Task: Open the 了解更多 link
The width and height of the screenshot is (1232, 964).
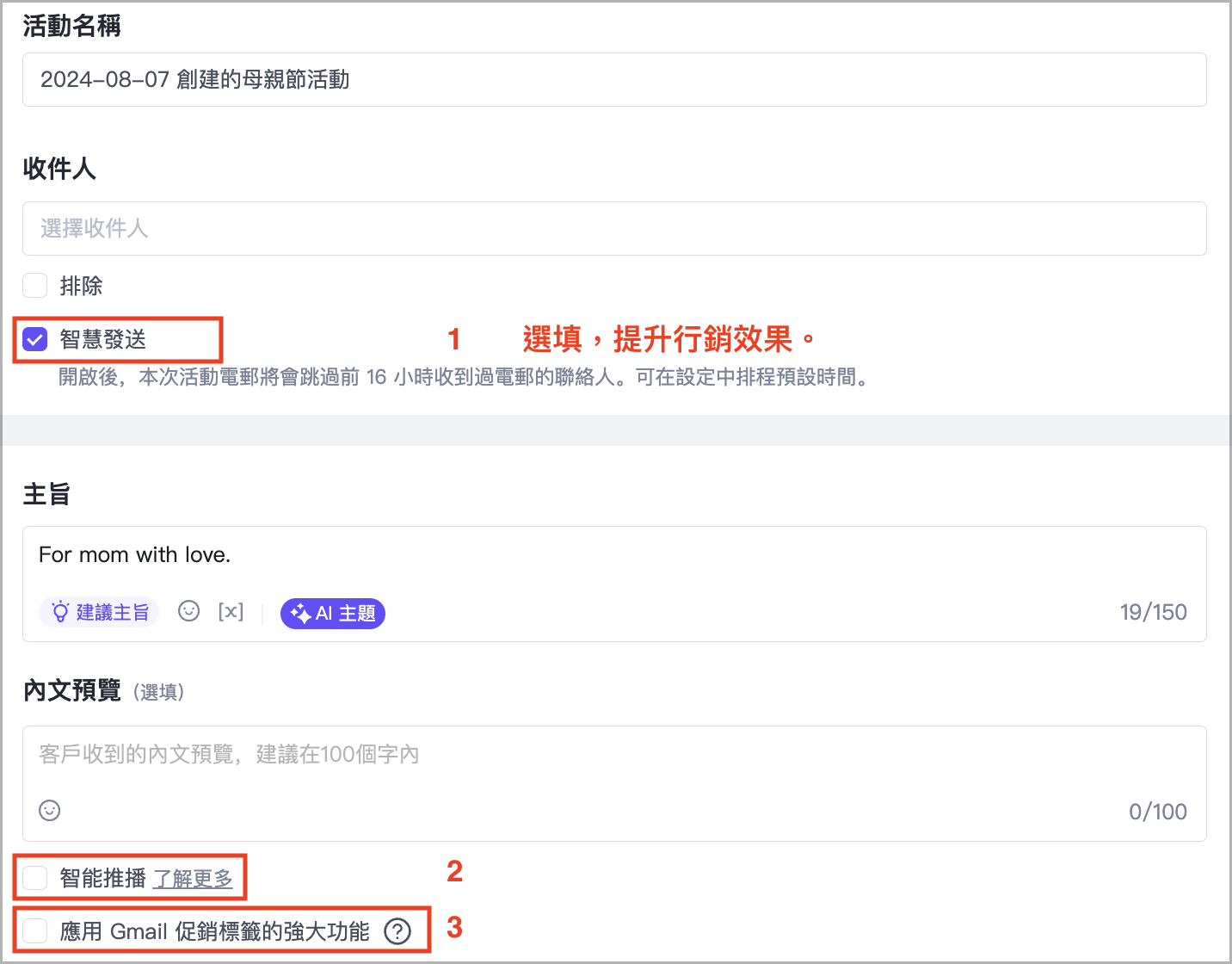Action: [x=193, y=879]
